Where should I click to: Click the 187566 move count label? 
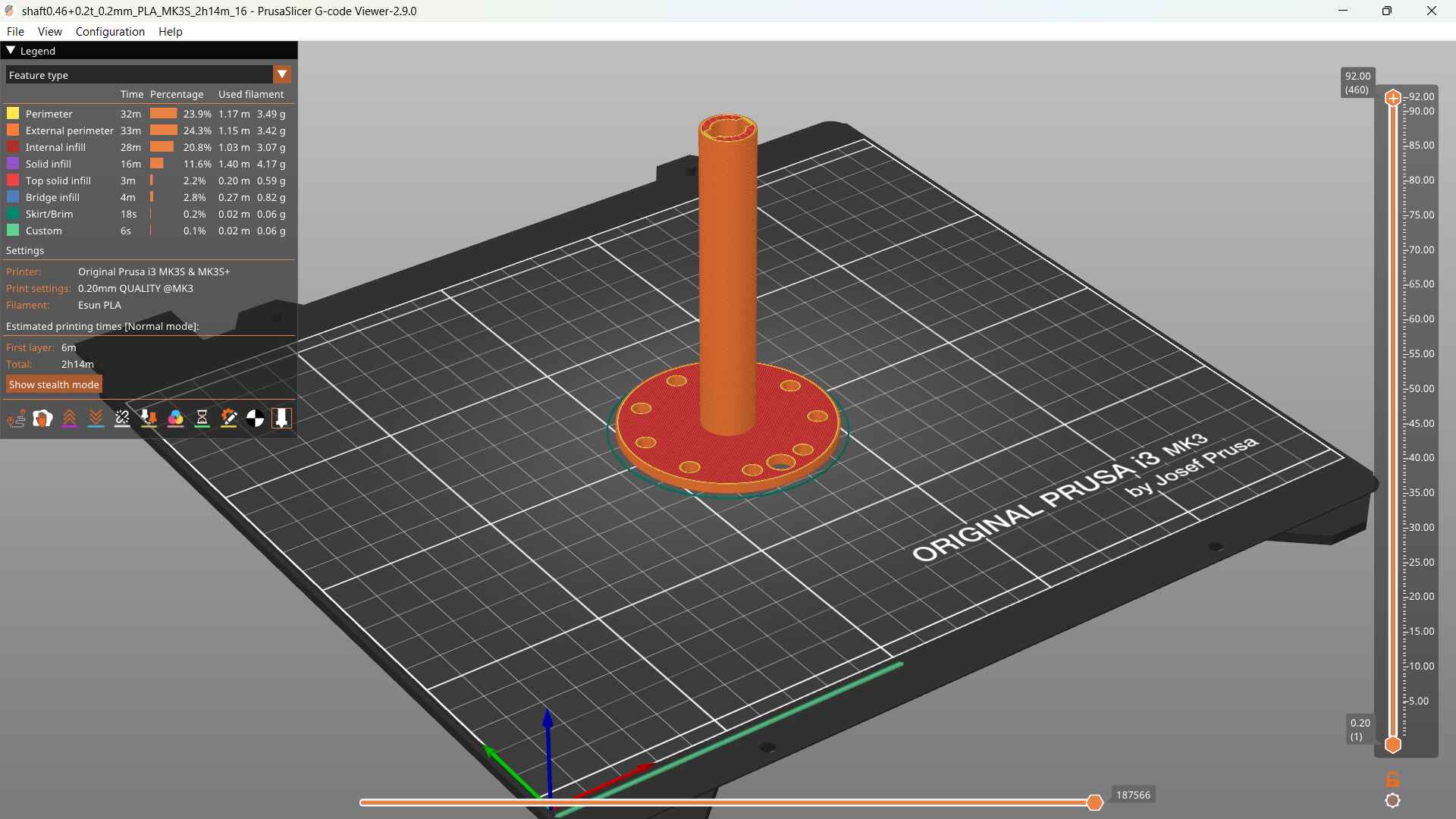[x=1133, y=795]
